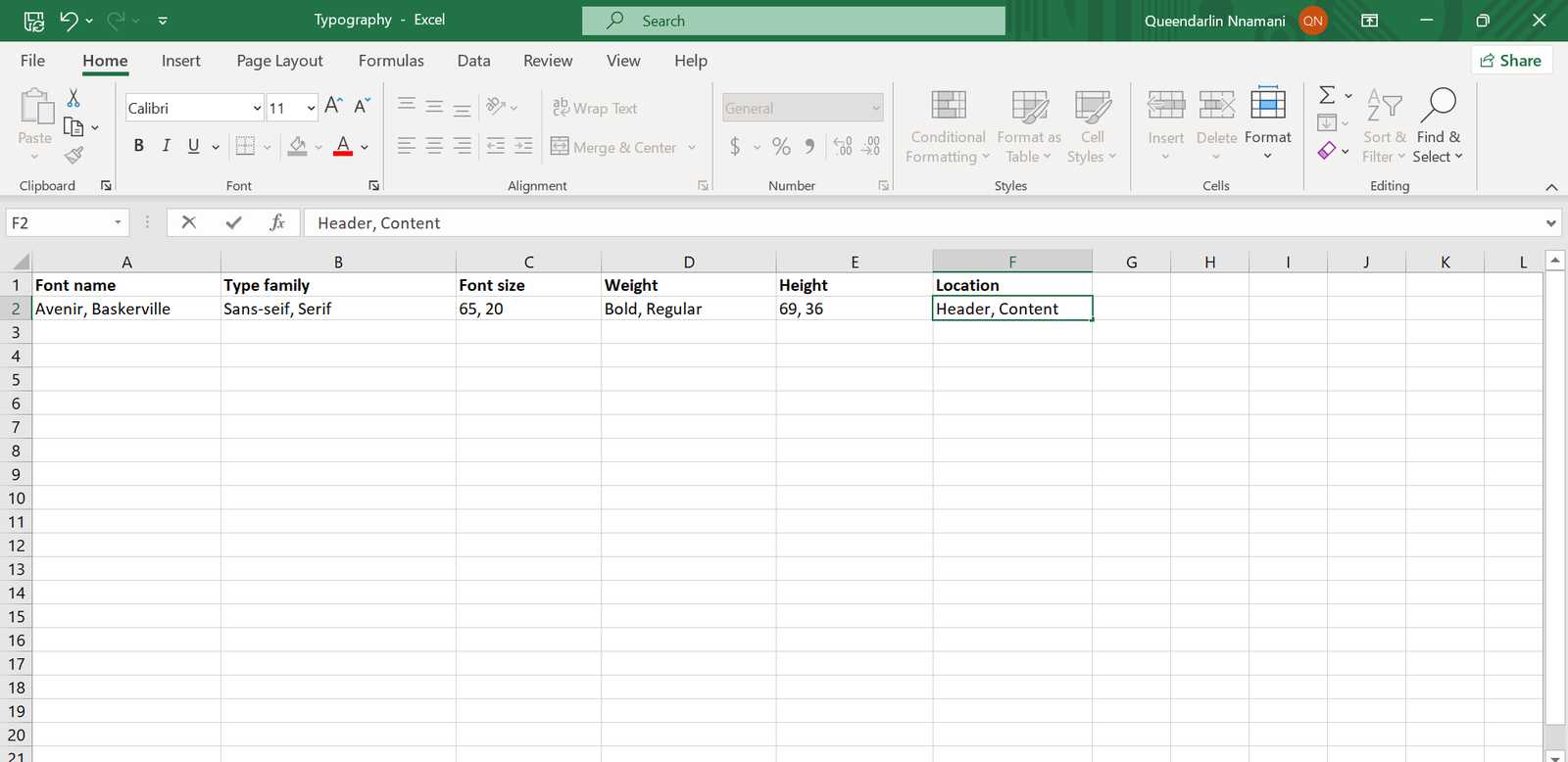This screenshot has height=762, width=1568.
Task: Click the Merge & Center button
Action: point(614,147)
